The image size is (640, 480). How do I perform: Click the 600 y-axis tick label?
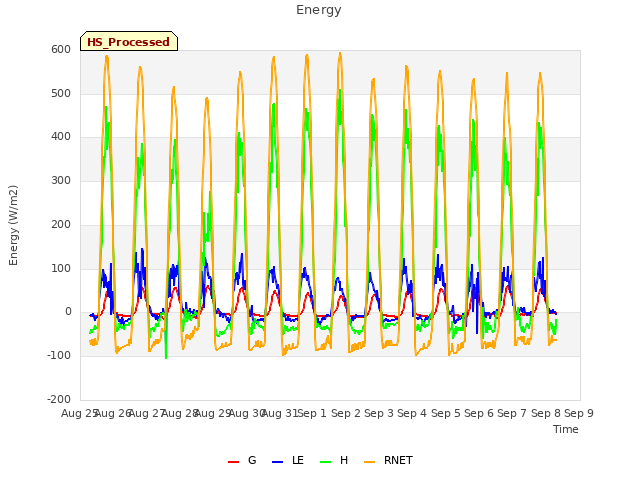click(61, 50)
